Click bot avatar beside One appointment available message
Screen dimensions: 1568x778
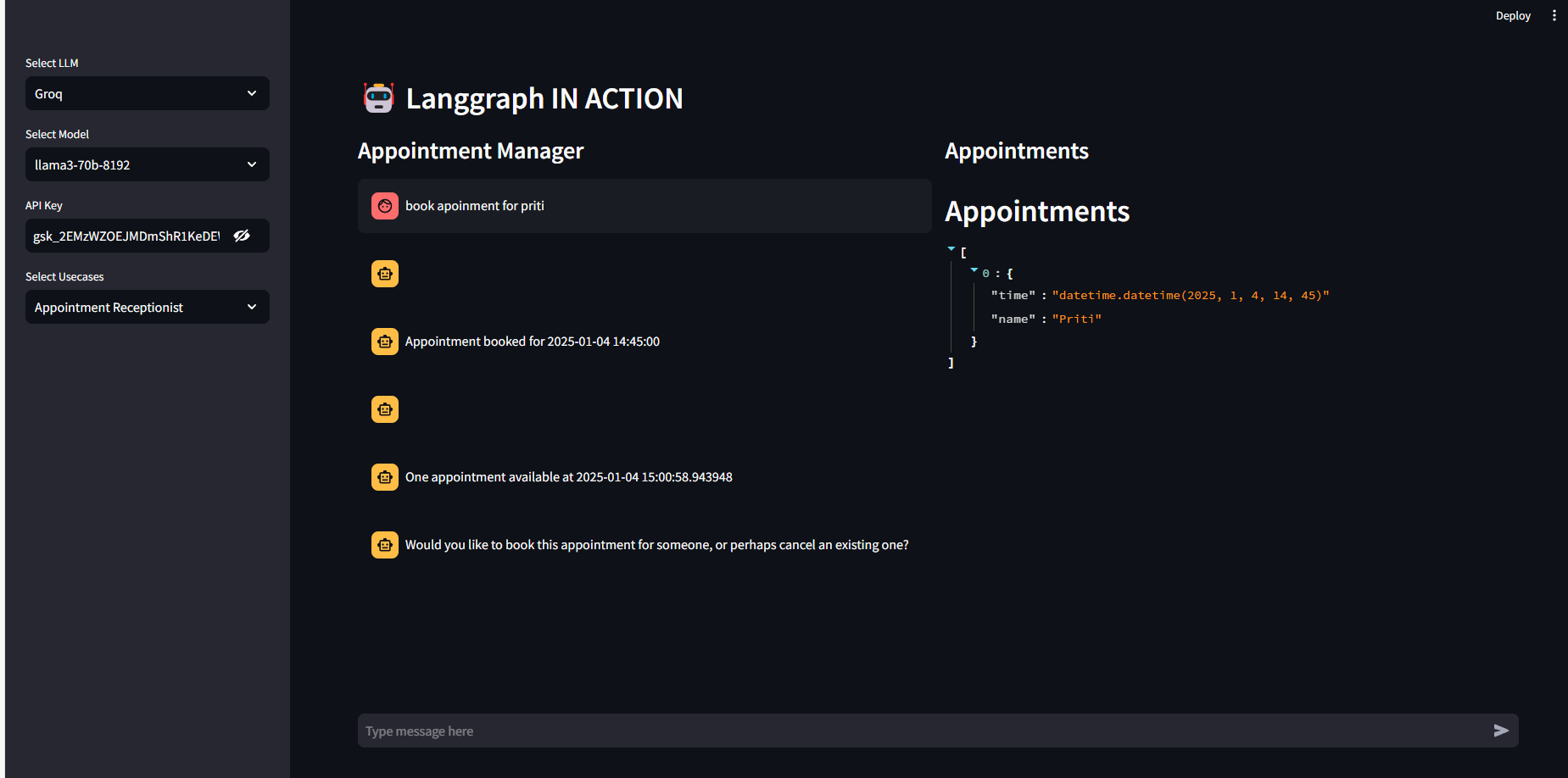pyautogui.click(x=385, y=477)
